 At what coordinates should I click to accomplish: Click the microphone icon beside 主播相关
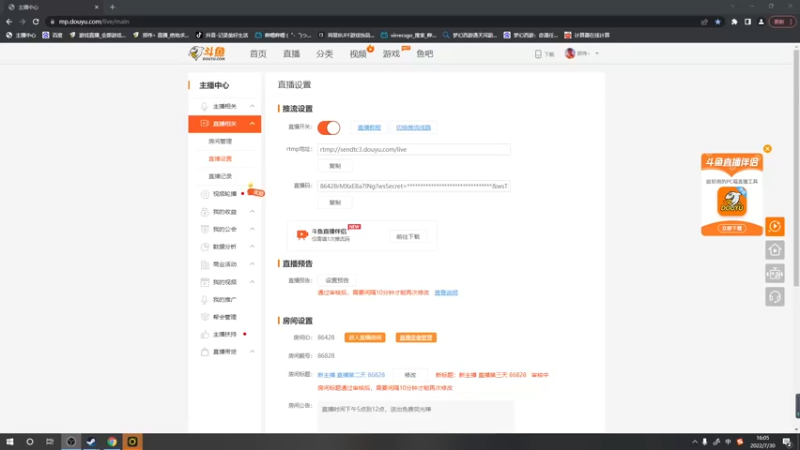click(x=205, y=106)
